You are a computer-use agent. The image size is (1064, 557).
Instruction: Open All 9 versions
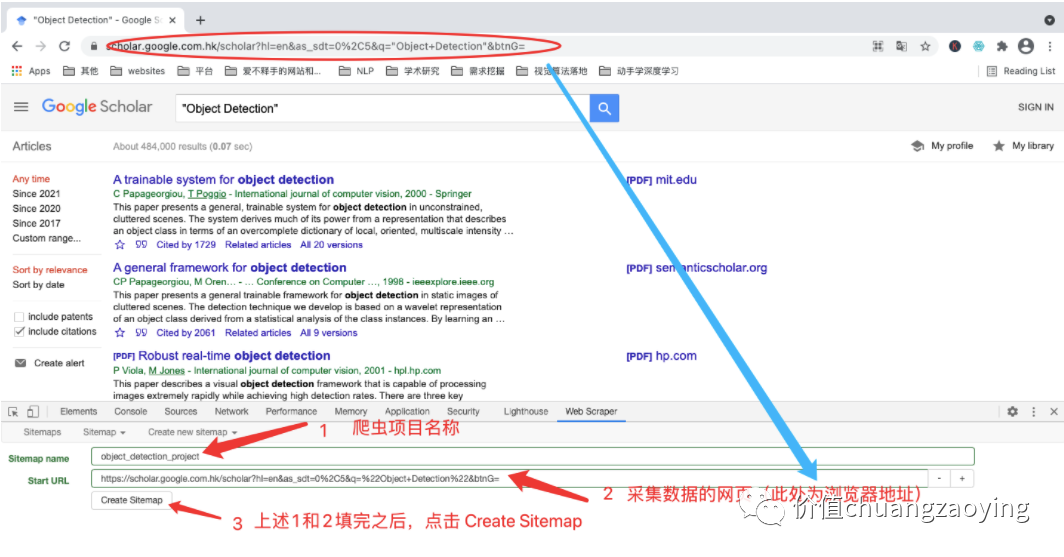pos(328,333)
